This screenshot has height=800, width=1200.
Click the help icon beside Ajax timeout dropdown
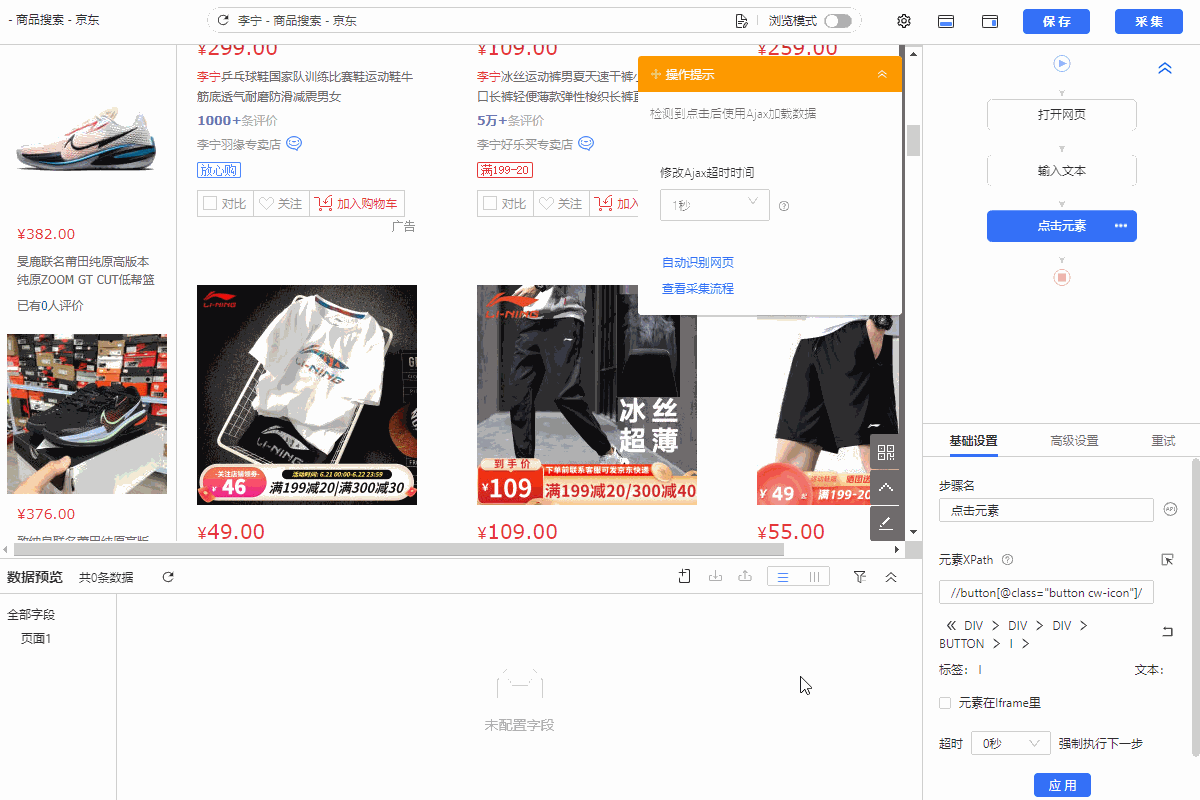pos(784,206)
